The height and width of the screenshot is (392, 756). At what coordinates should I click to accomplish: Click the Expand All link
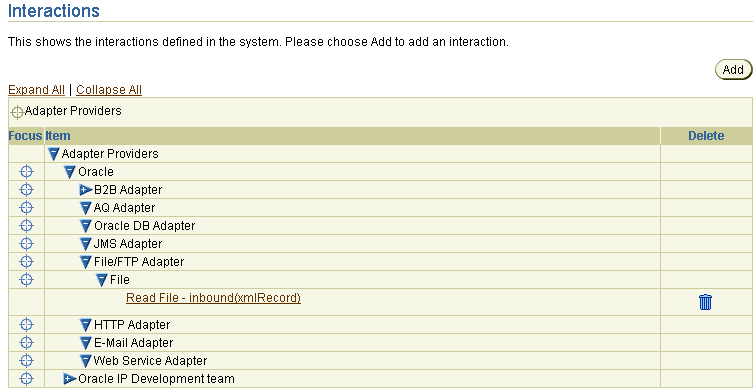pyautogui.click(x=36, y=90)
